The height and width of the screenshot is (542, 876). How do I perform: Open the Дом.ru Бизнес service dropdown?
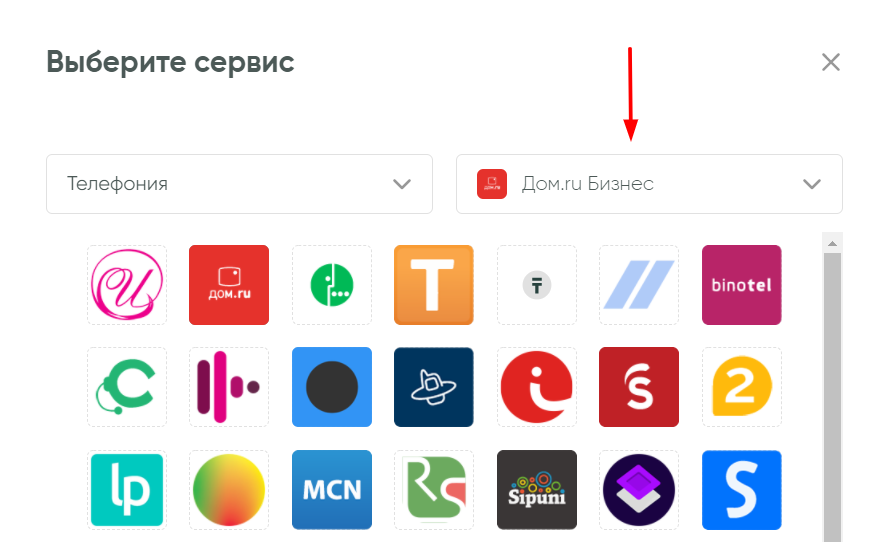(x=649, y=184)
